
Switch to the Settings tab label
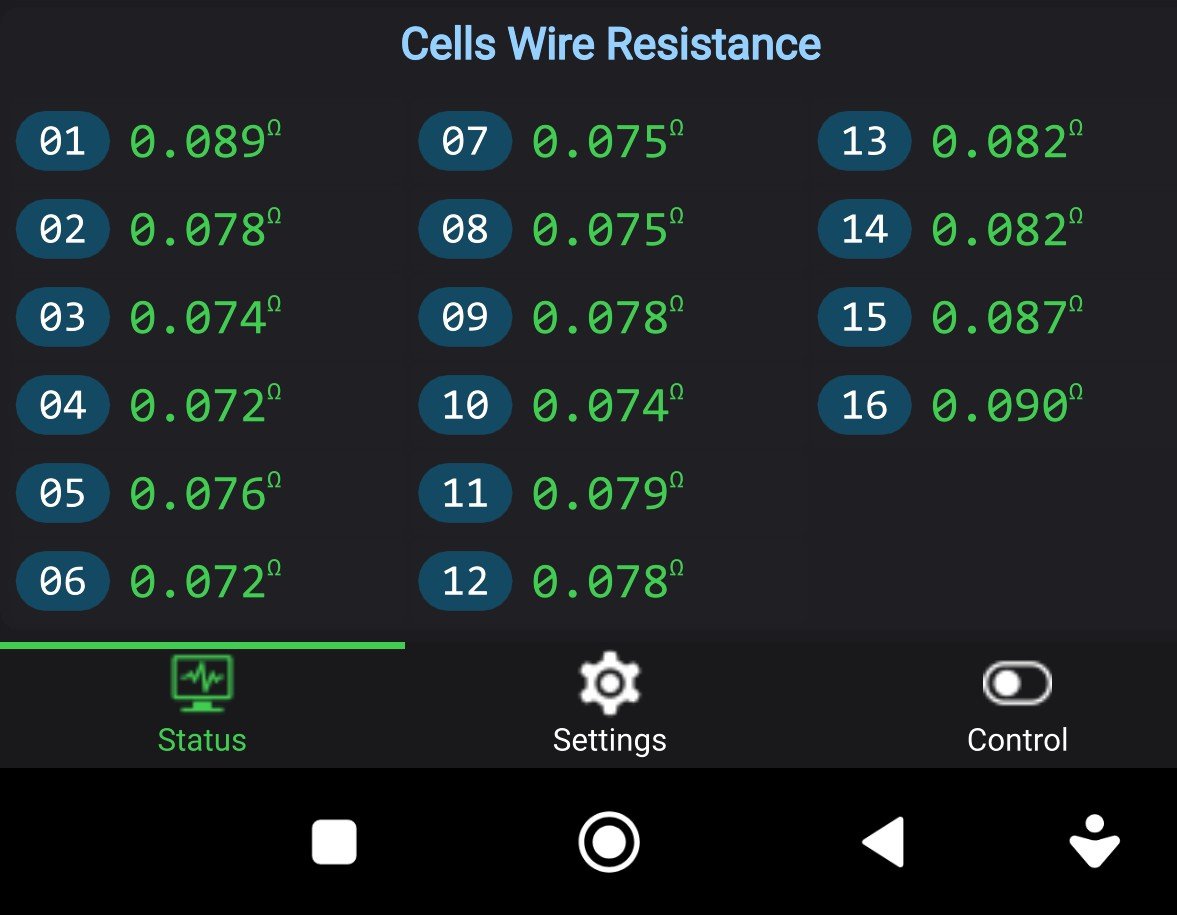click(x=610, y=740)
